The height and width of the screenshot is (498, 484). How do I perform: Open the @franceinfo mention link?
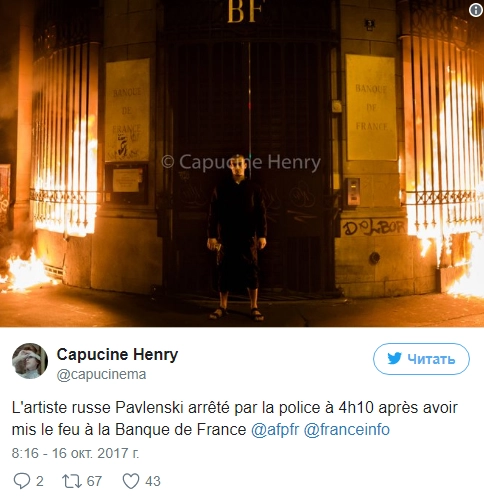[x=346, y=430]
